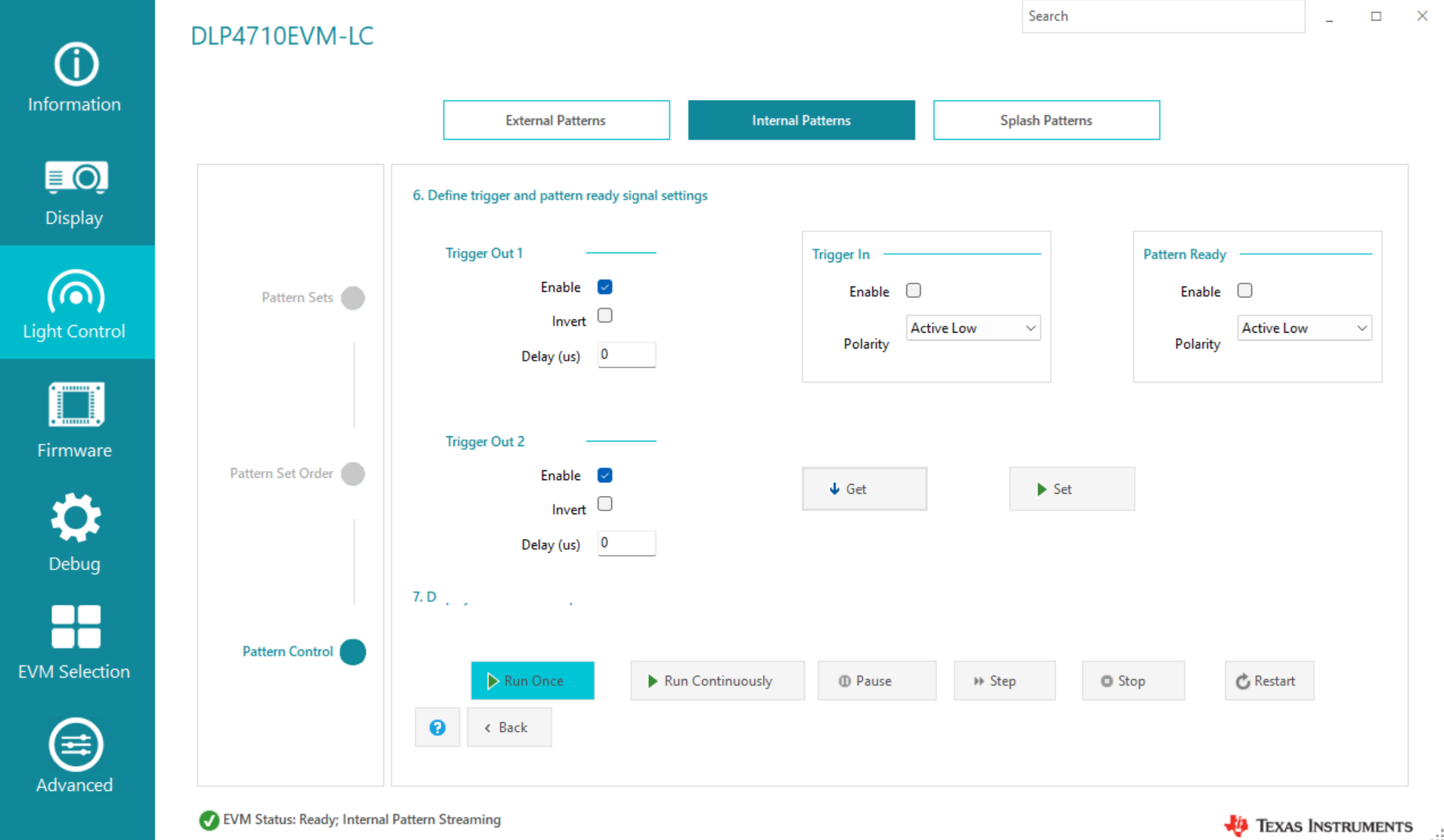Viewport: 1444px width, 840px height.
Task: Focus the Trigger Out 2 Delay field
Action: tap(626, 543)
